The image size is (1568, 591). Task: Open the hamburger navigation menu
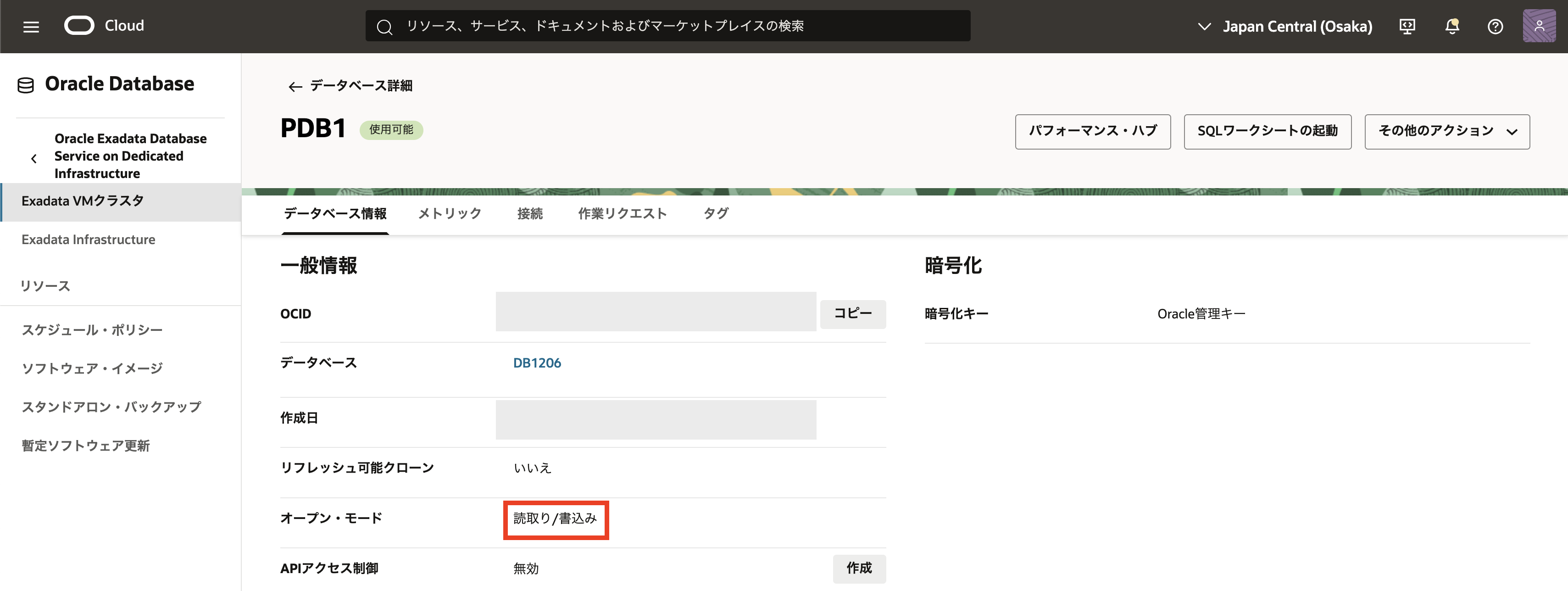pos(31,27)
